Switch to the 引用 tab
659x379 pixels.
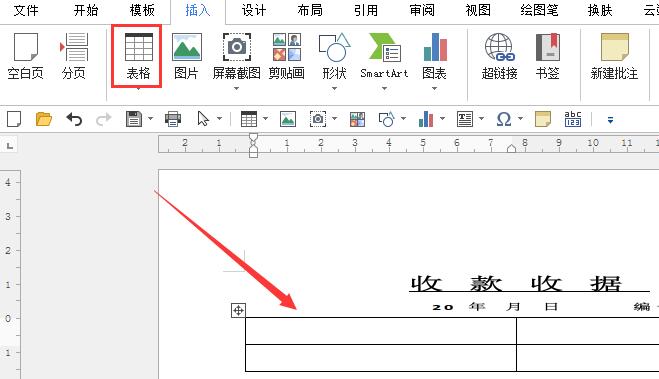(366, 10)
